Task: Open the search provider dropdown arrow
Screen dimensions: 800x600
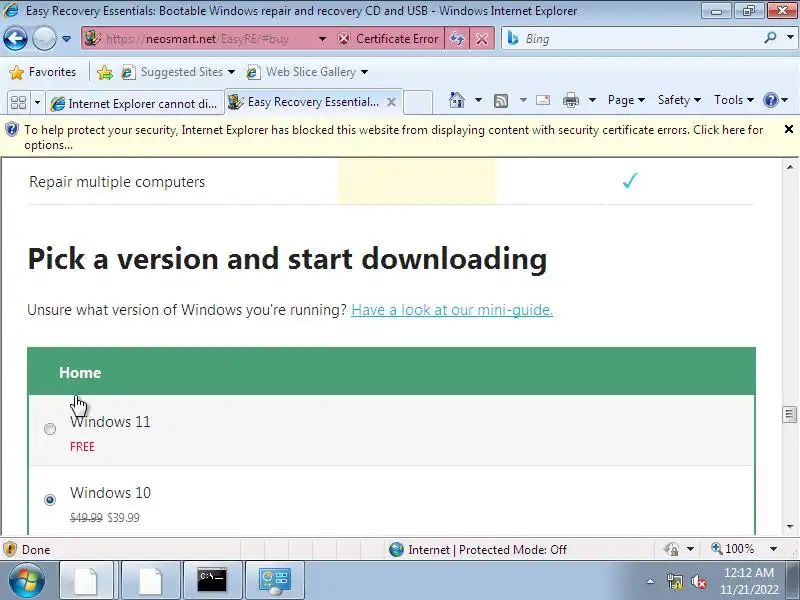Action: pos(790,38)
